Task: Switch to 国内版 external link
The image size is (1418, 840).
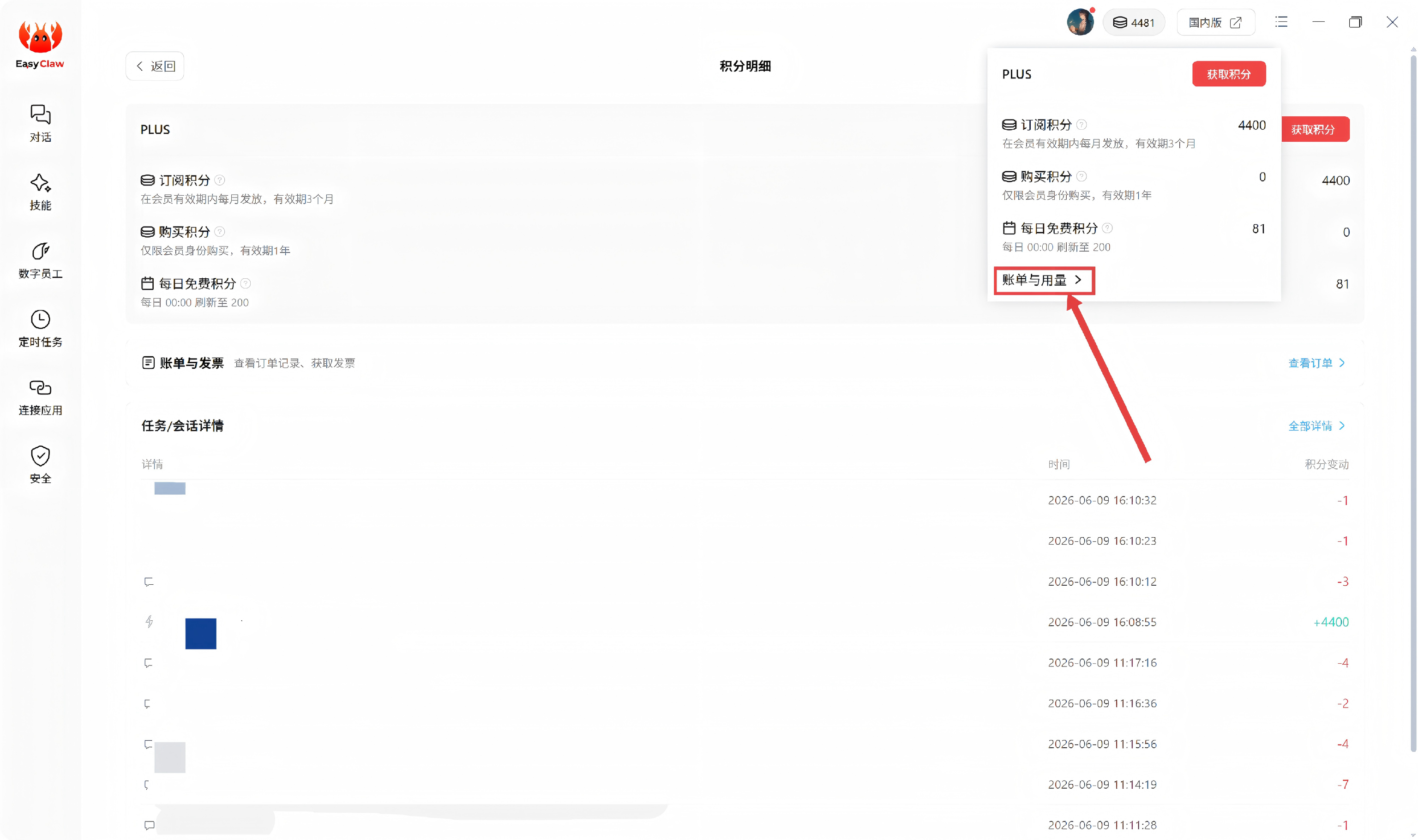Action: click(x=1215, y=23)
